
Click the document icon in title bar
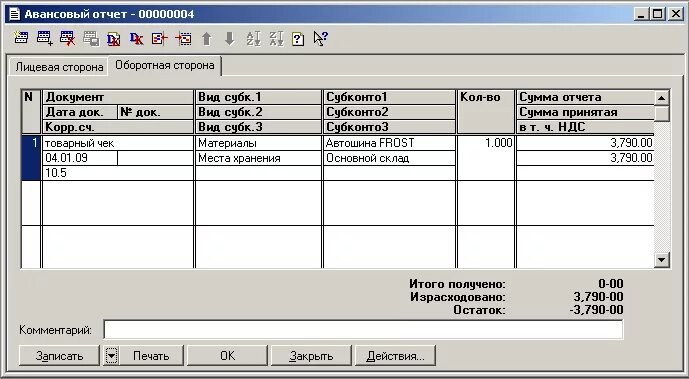(15, 14)
